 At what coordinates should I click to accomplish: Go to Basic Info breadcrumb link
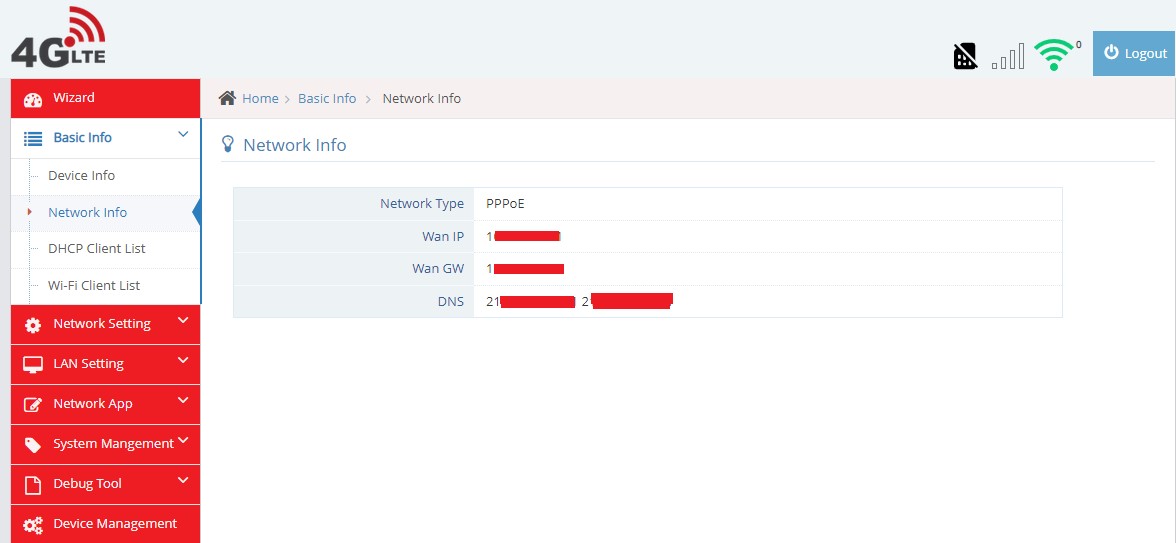tap(327, 99)
